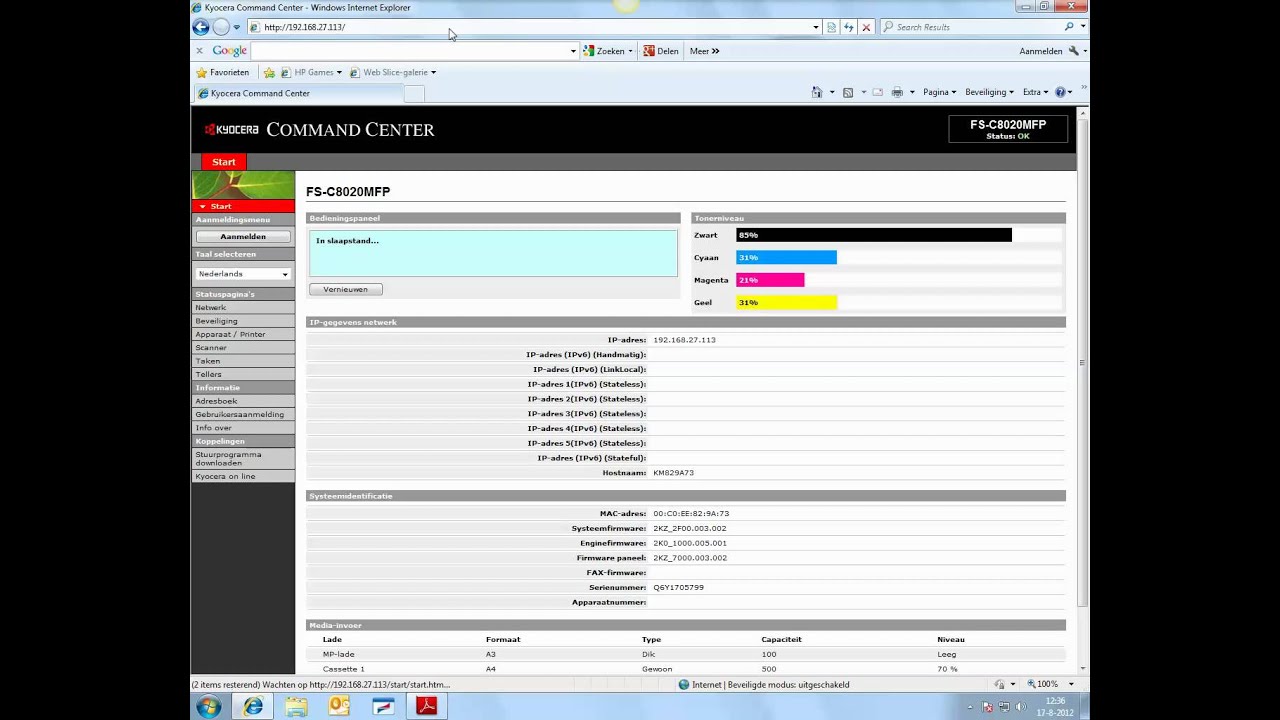Open Internet Explorer from the taskbar

tap(253, 706)
